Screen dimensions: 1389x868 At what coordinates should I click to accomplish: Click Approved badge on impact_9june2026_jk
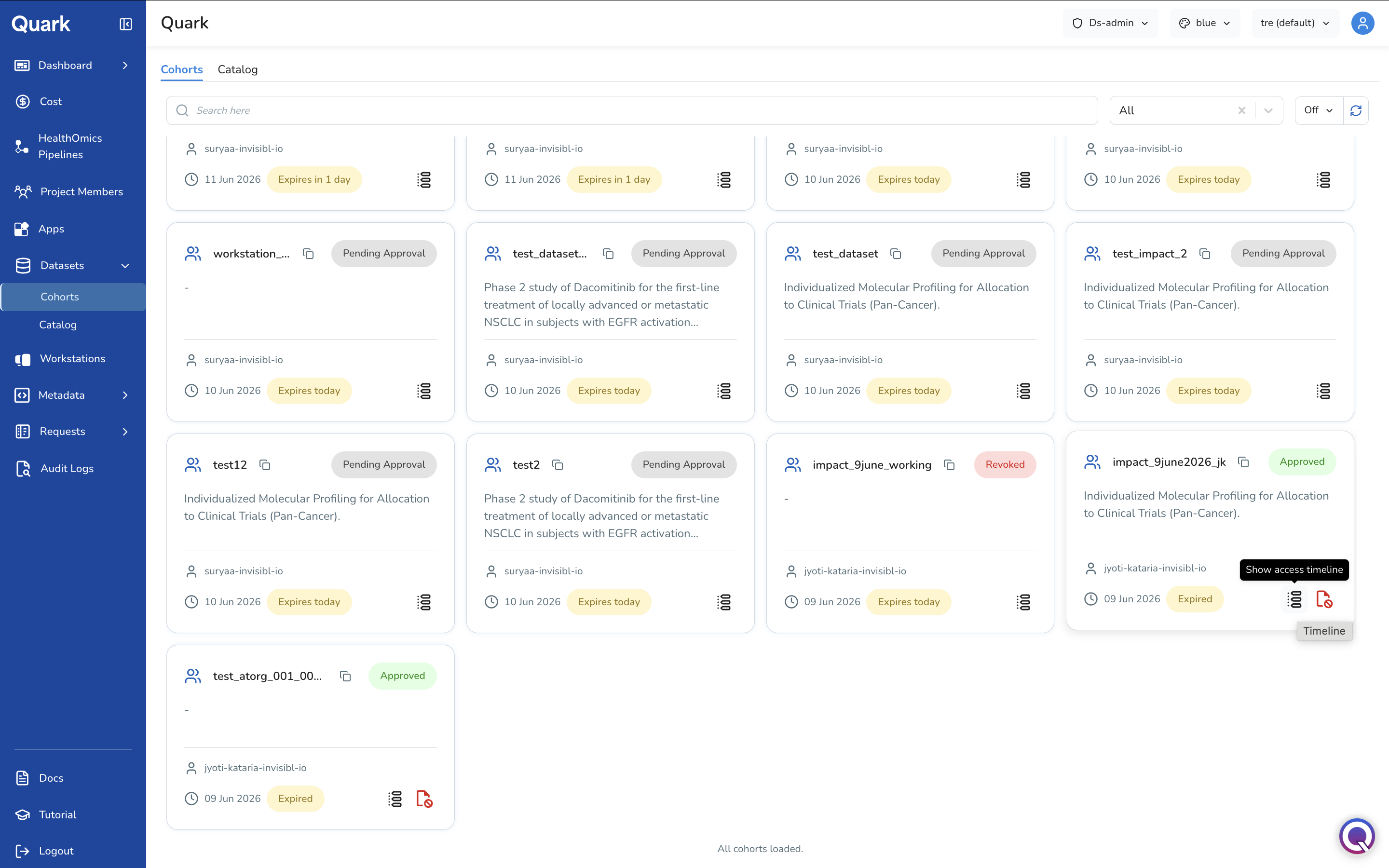click(1302, 462)
